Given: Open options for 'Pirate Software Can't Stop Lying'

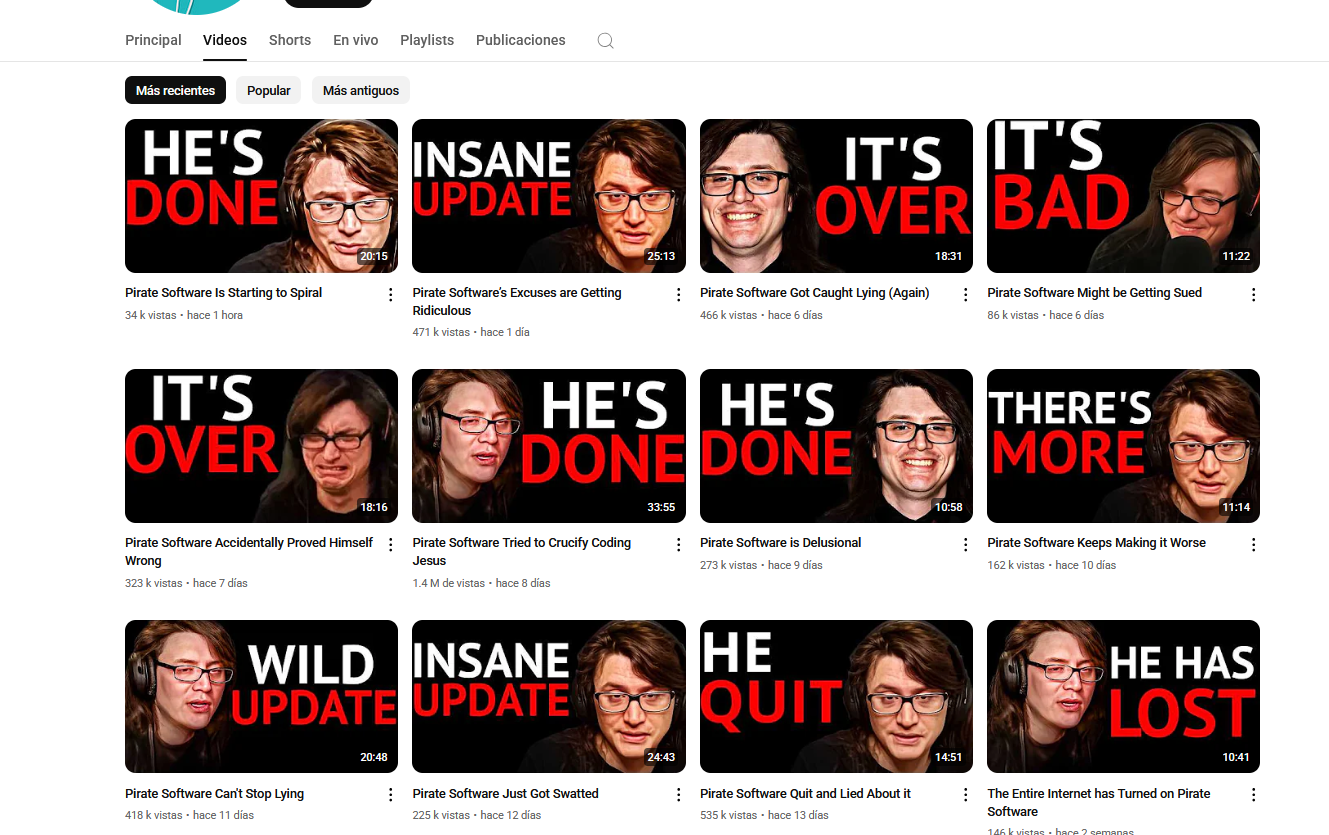Looking at the screenshot, I should [x=391, y=795].
